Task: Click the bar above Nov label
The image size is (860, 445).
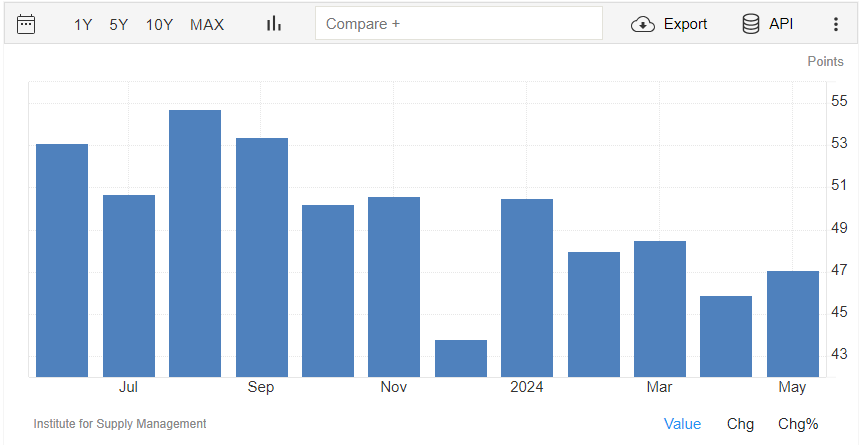Action: coord(394,287)
